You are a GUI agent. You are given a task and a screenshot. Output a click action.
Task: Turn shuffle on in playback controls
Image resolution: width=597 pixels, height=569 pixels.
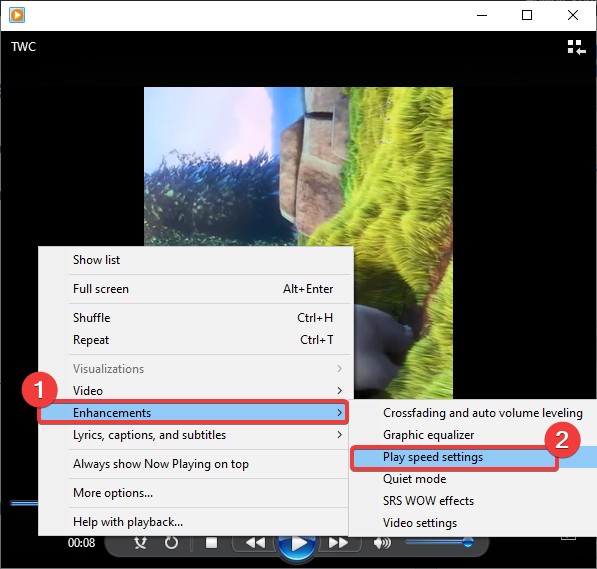coord(140,543)
